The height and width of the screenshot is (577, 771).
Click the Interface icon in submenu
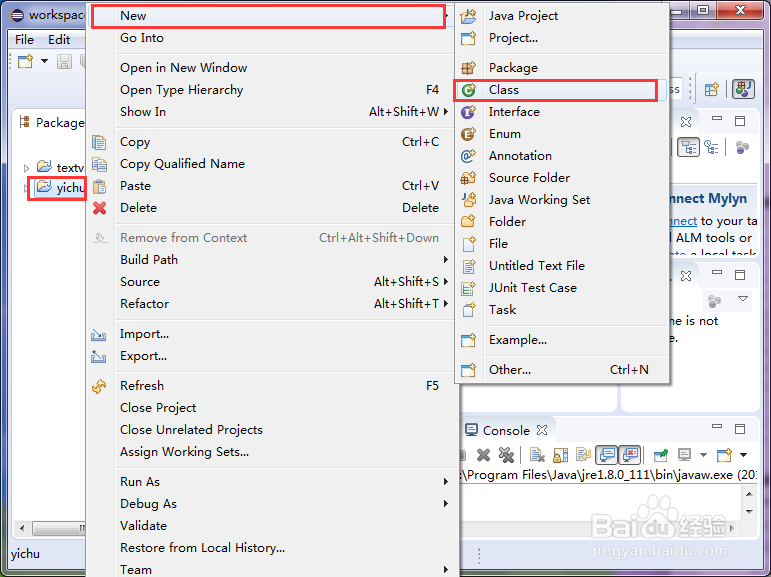click(468, 112)
